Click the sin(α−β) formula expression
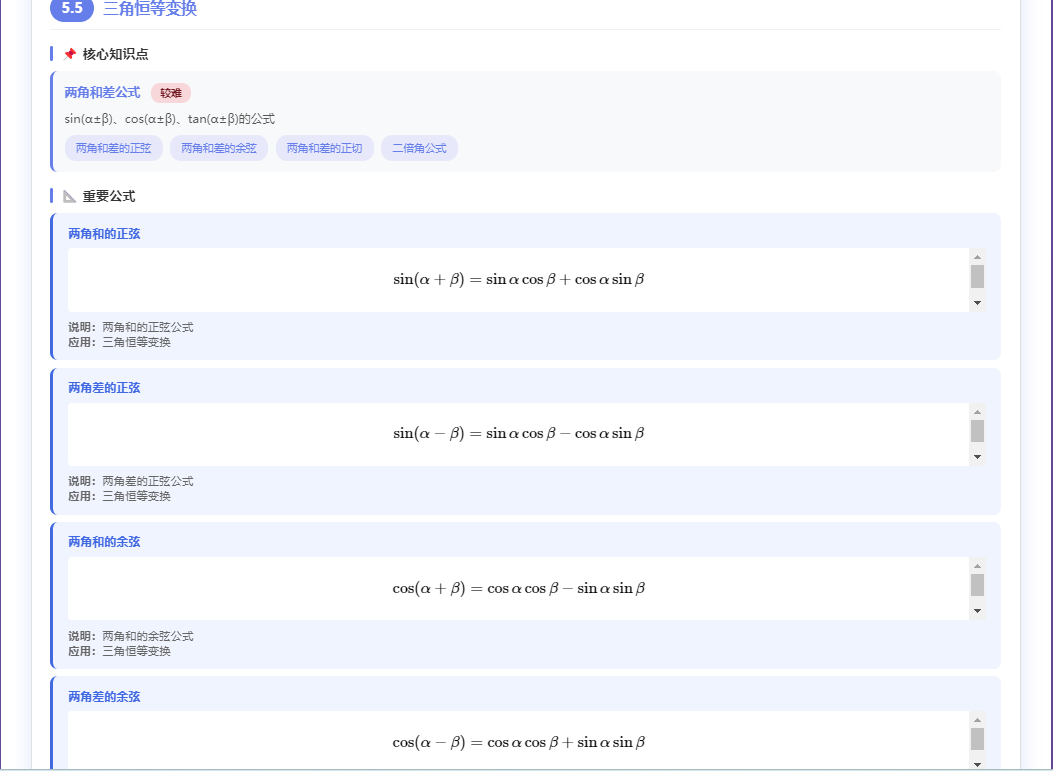This screenshot has height=771, width=1053. (x=518, y=434)
